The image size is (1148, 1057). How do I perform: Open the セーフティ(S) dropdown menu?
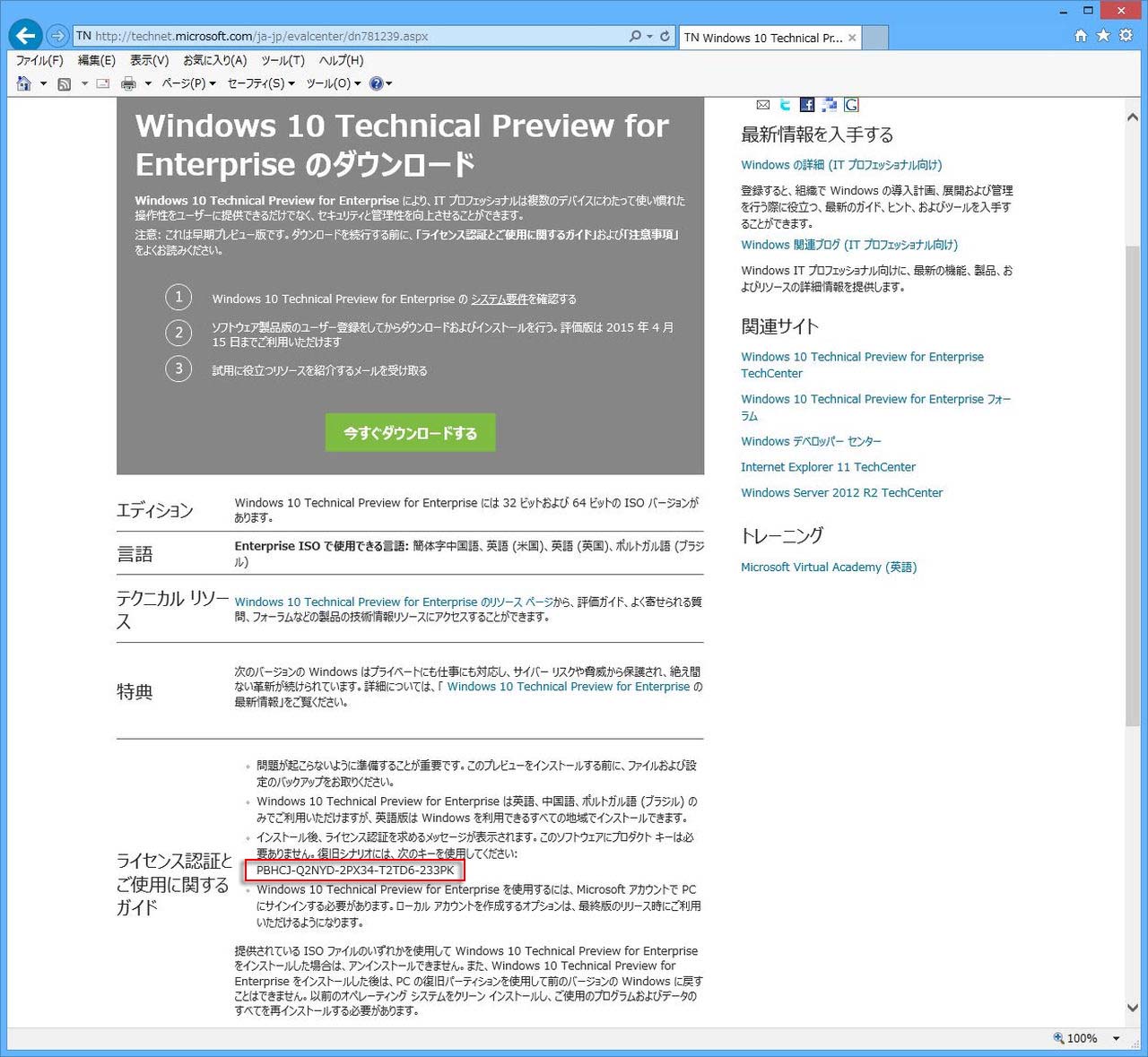pyautogui.click(x=261, y=83)
